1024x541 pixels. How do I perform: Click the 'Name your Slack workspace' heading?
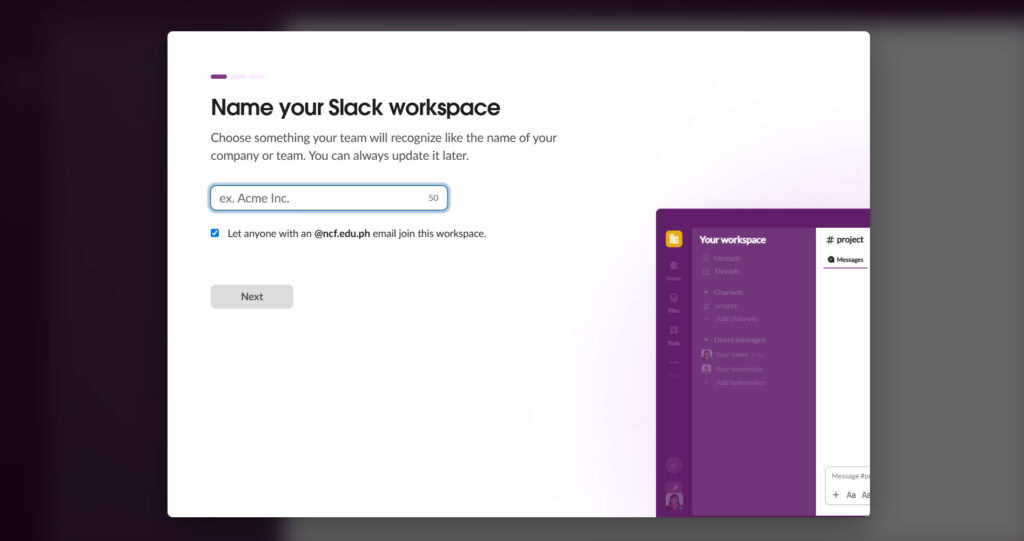point(355,108)
